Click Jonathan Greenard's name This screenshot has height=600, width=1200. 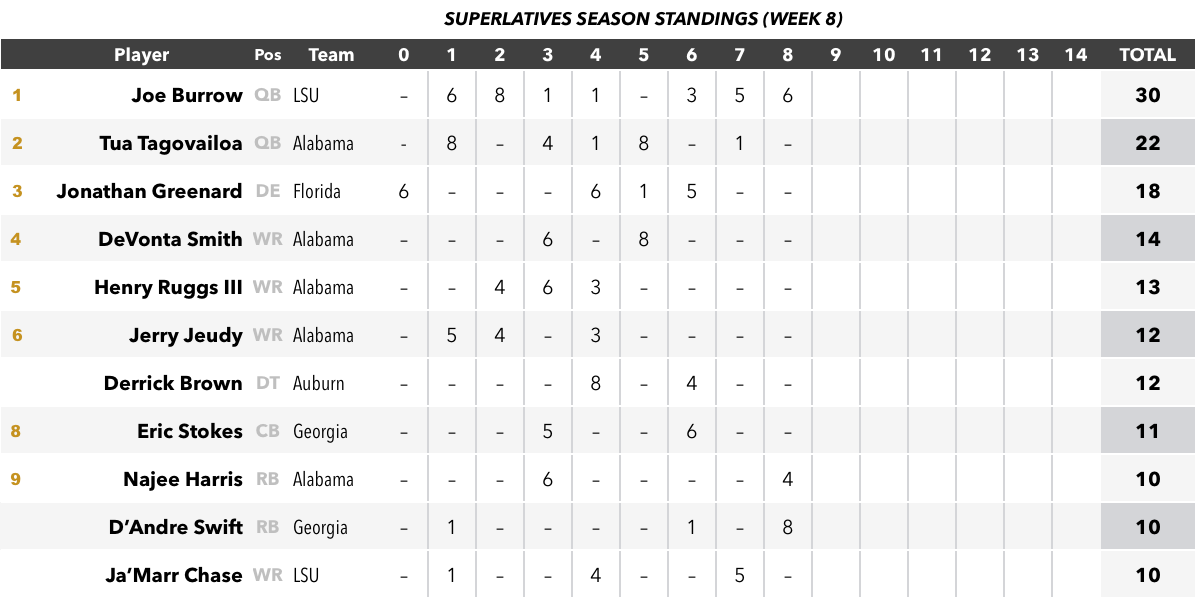coord(149,191)
